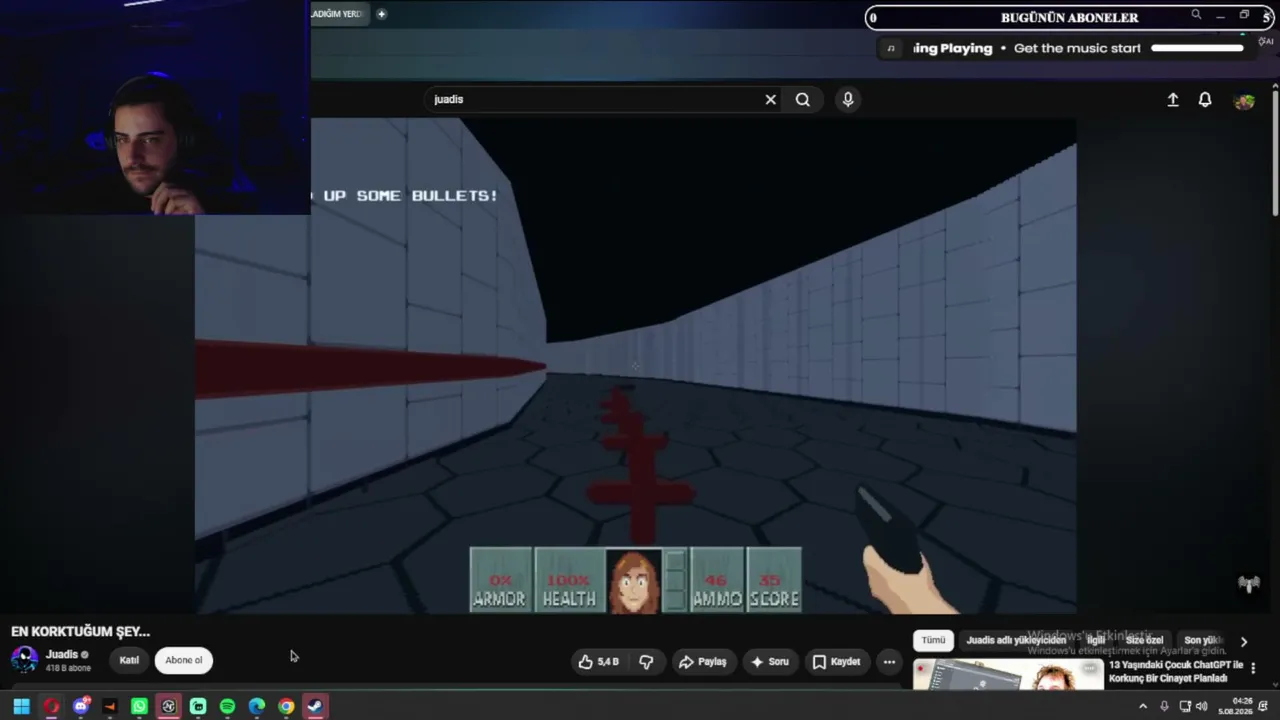Screen dimensions: 1280x720
Task: Open the Juadis channel name link
Action: click(x=62, y=654)
